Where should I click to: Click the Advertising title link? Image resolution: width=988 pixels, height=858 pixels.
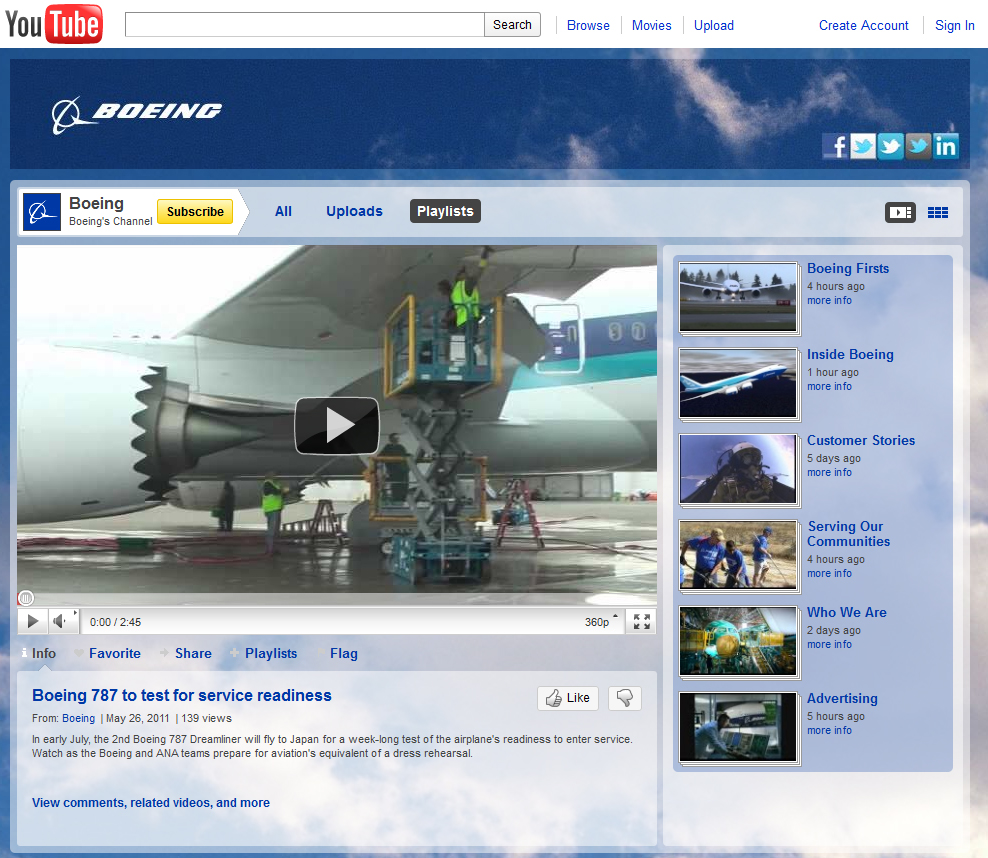coord(842,699)
